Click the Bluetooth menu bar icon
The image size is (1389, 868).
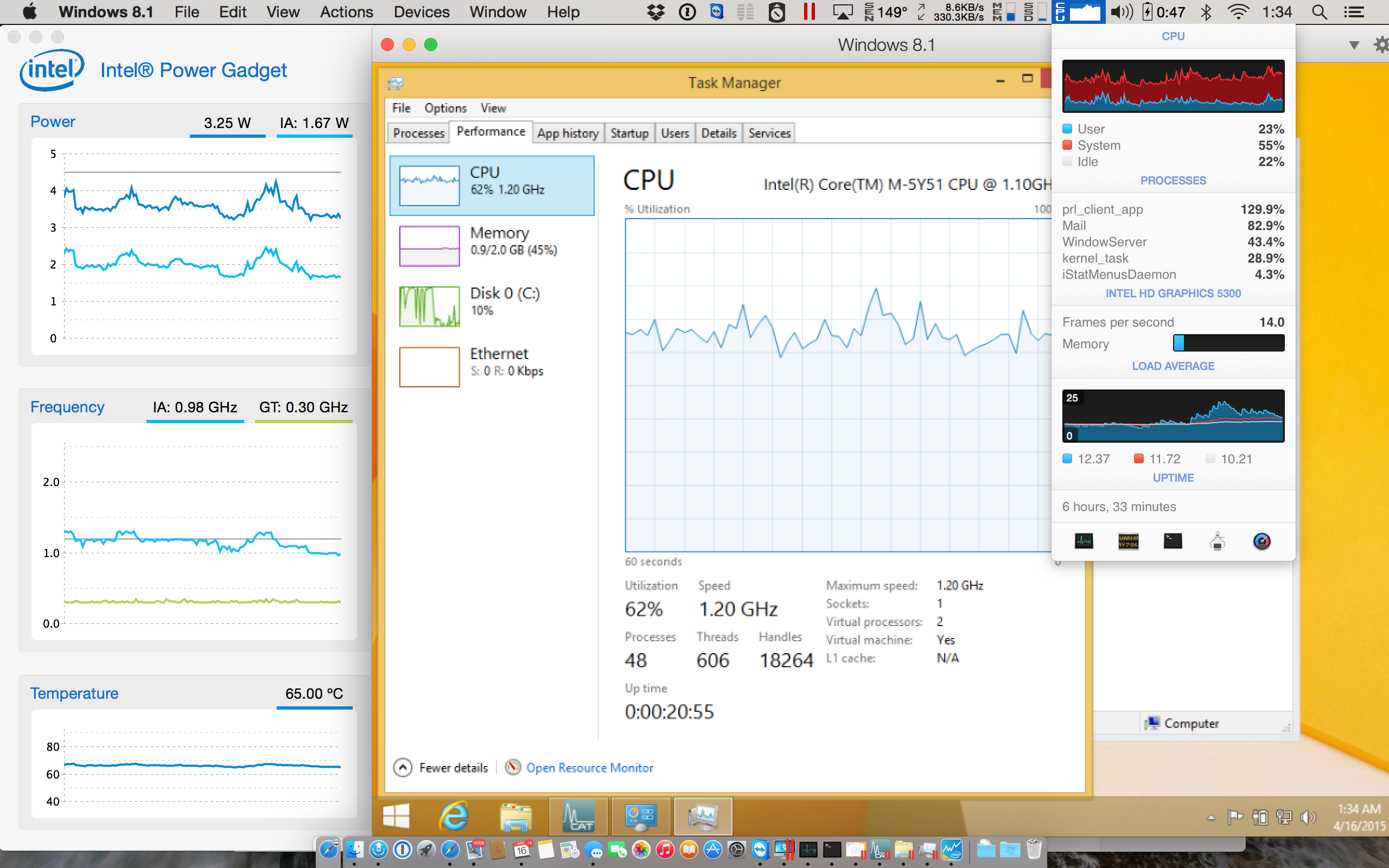pos(1206,12)
